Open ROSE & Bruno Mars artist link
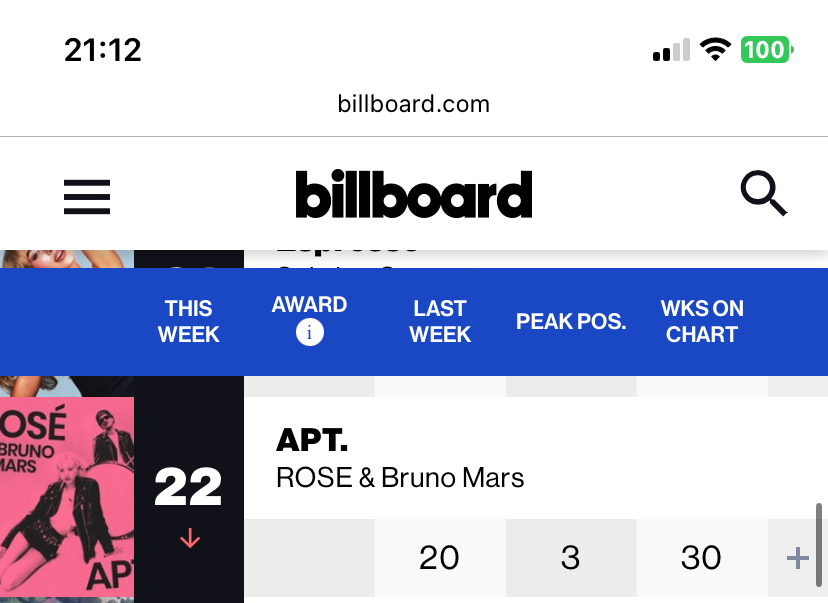Screen dimensions: 828x603 [400, 478]
